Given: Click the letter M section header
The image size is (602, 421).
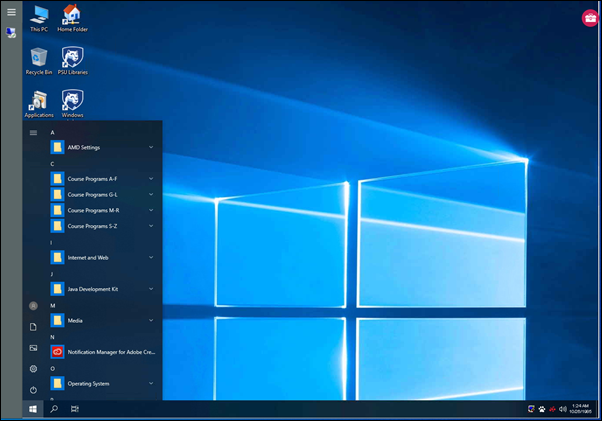Looking at the screenshot, I should tap(53, 306).
